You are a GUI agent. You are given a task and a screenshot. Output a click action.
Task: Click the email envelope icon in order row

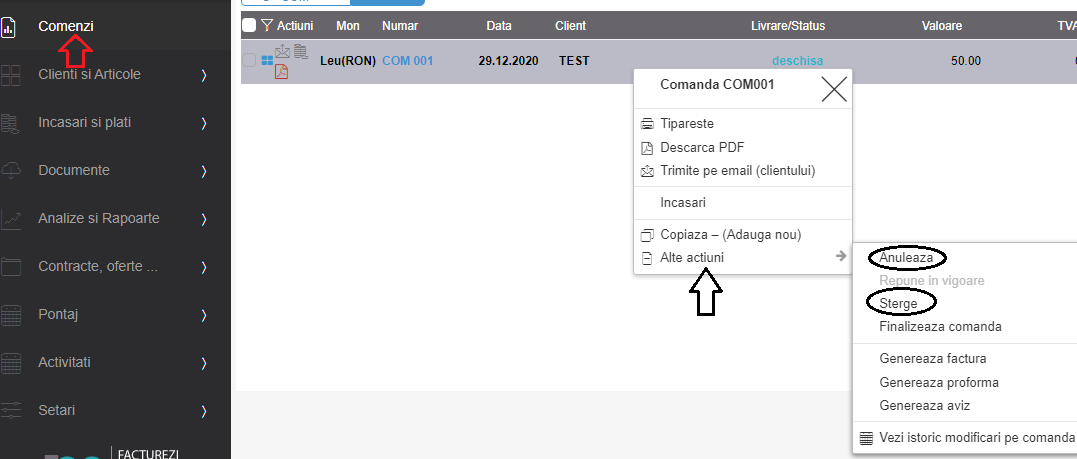282,53
